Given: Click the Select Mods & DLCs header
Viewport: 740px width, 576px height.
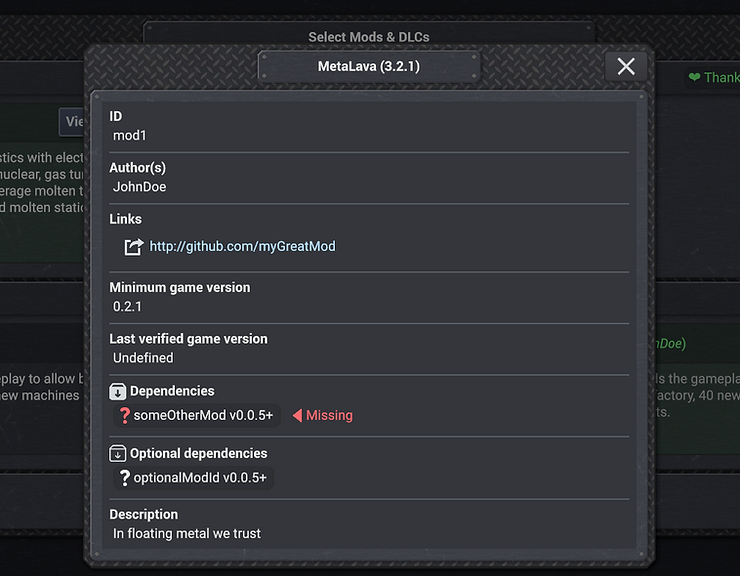Looking at the screenshot, I should (369, 37).
